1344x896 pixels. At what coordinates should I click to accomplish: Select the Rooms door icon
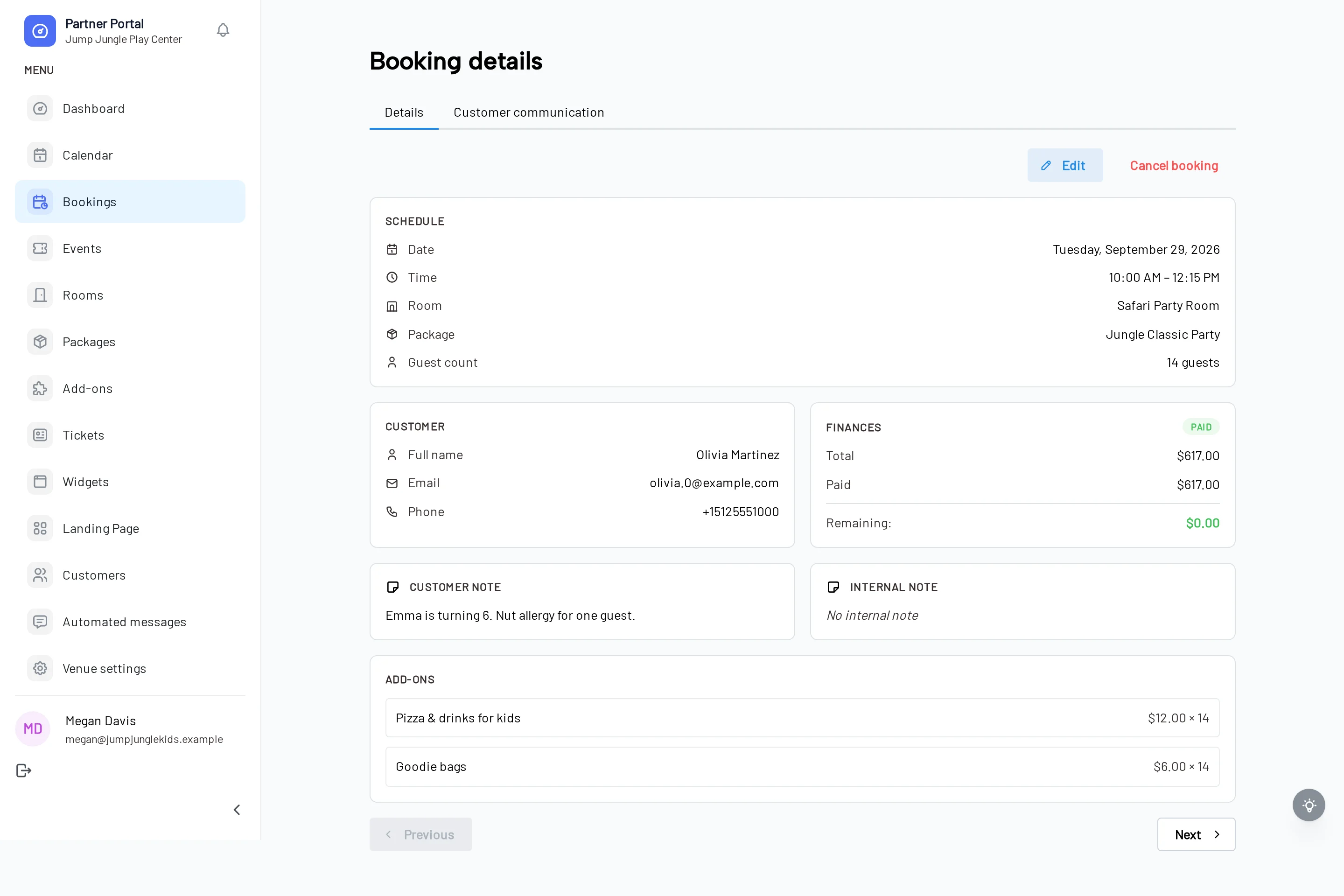40,295
